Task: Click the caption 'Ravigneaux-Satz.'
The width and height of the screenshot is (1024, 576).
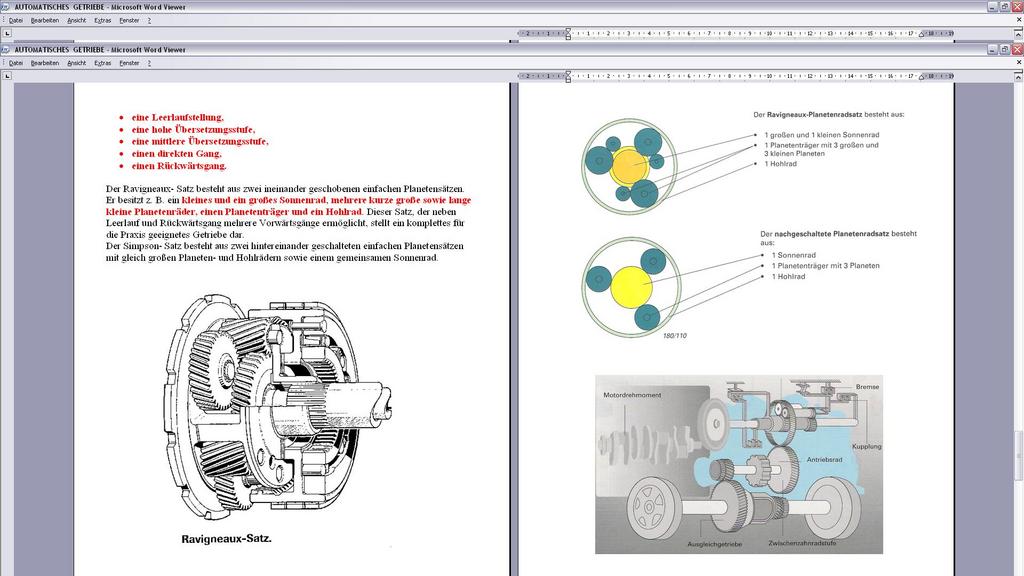Action: click(226, 539)
